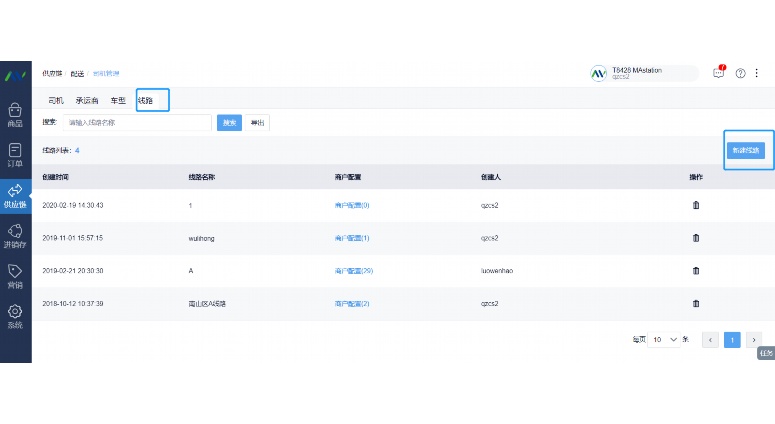Click the 导出 export button
The width and height of the screenshot is (775, 424).
258,123
